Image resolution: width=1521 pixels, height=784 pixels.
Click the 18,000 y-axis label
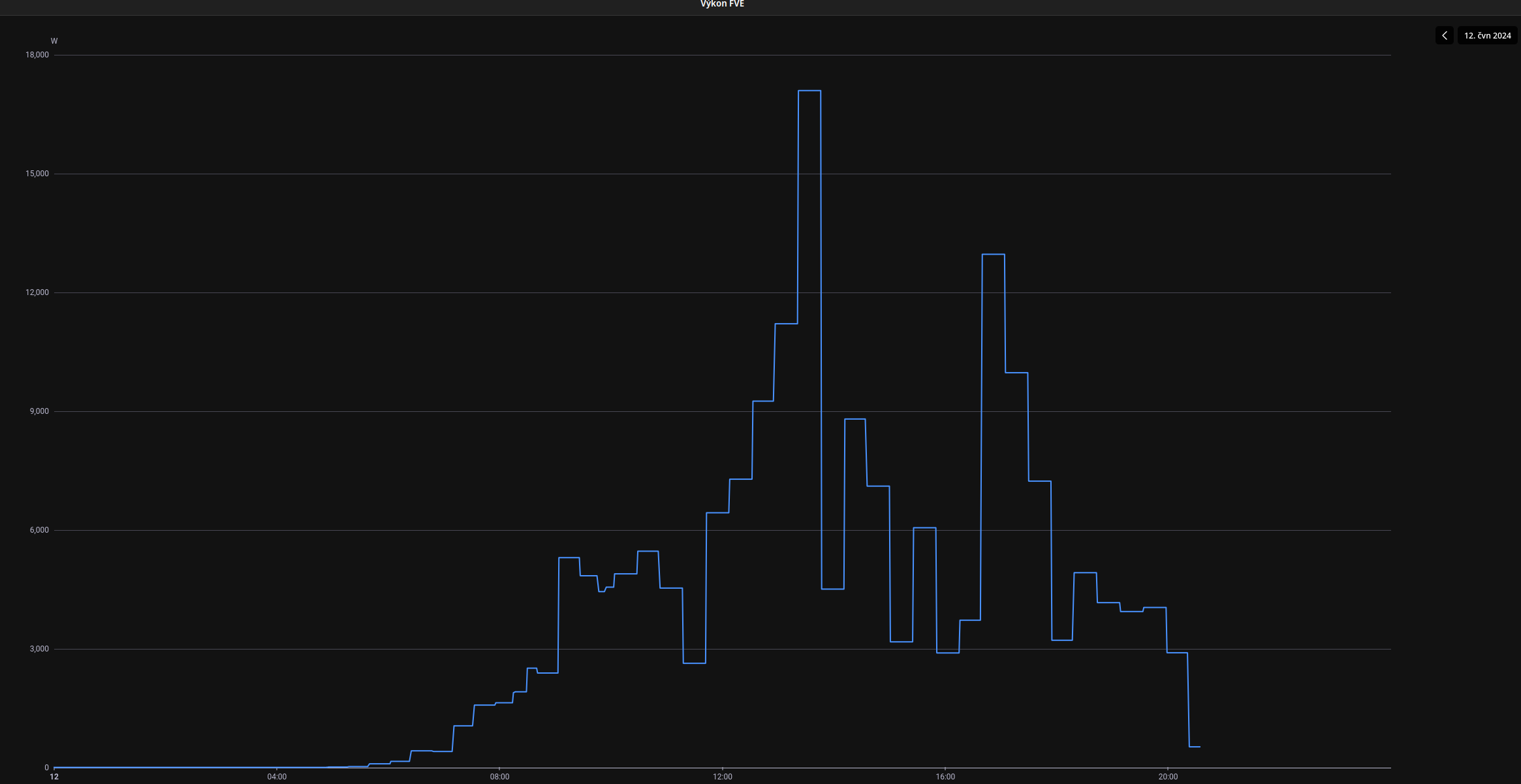(37, 55)
